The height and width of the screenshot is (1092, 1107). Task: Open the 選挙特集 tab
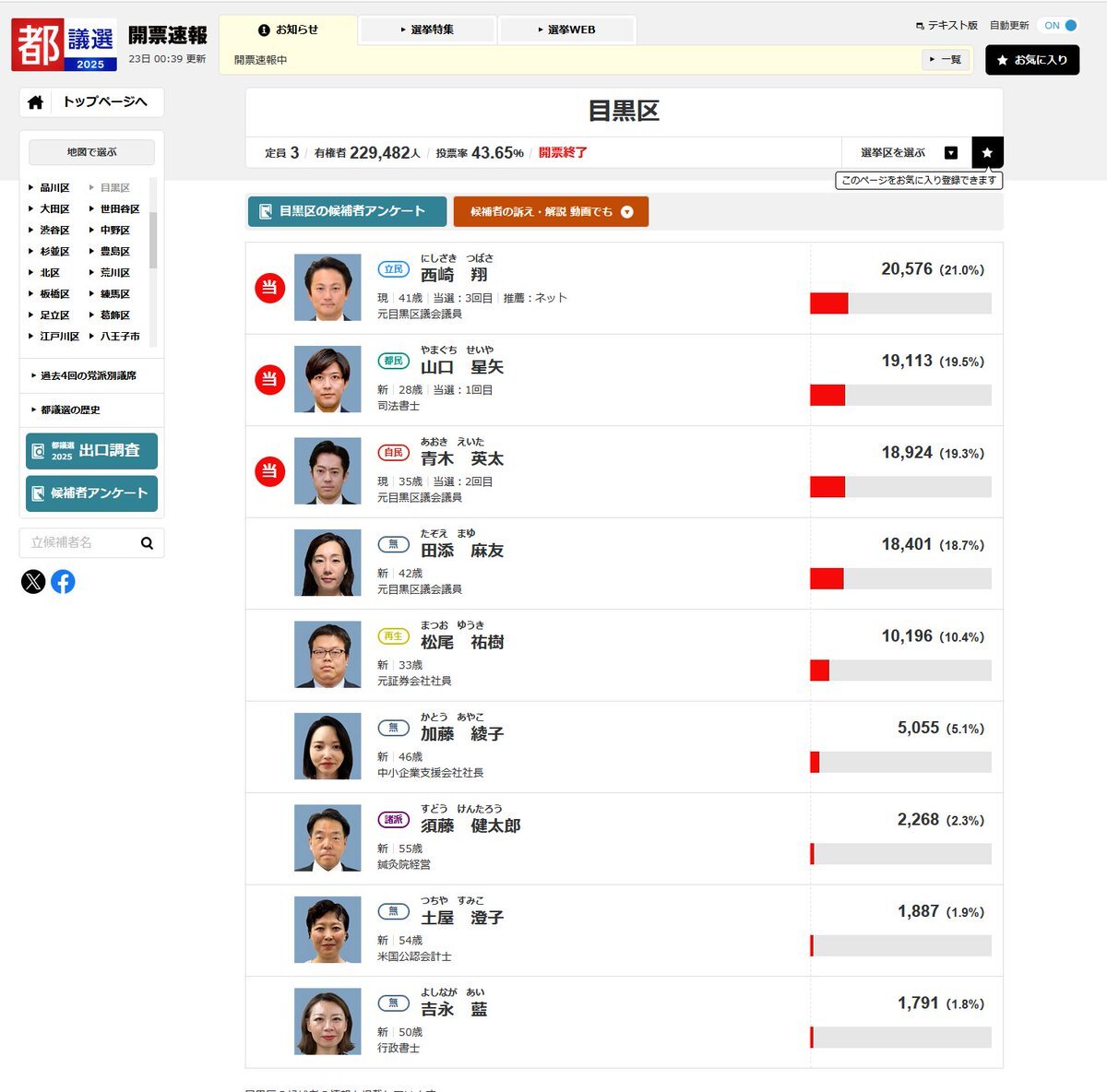click(x=427, y=30)
